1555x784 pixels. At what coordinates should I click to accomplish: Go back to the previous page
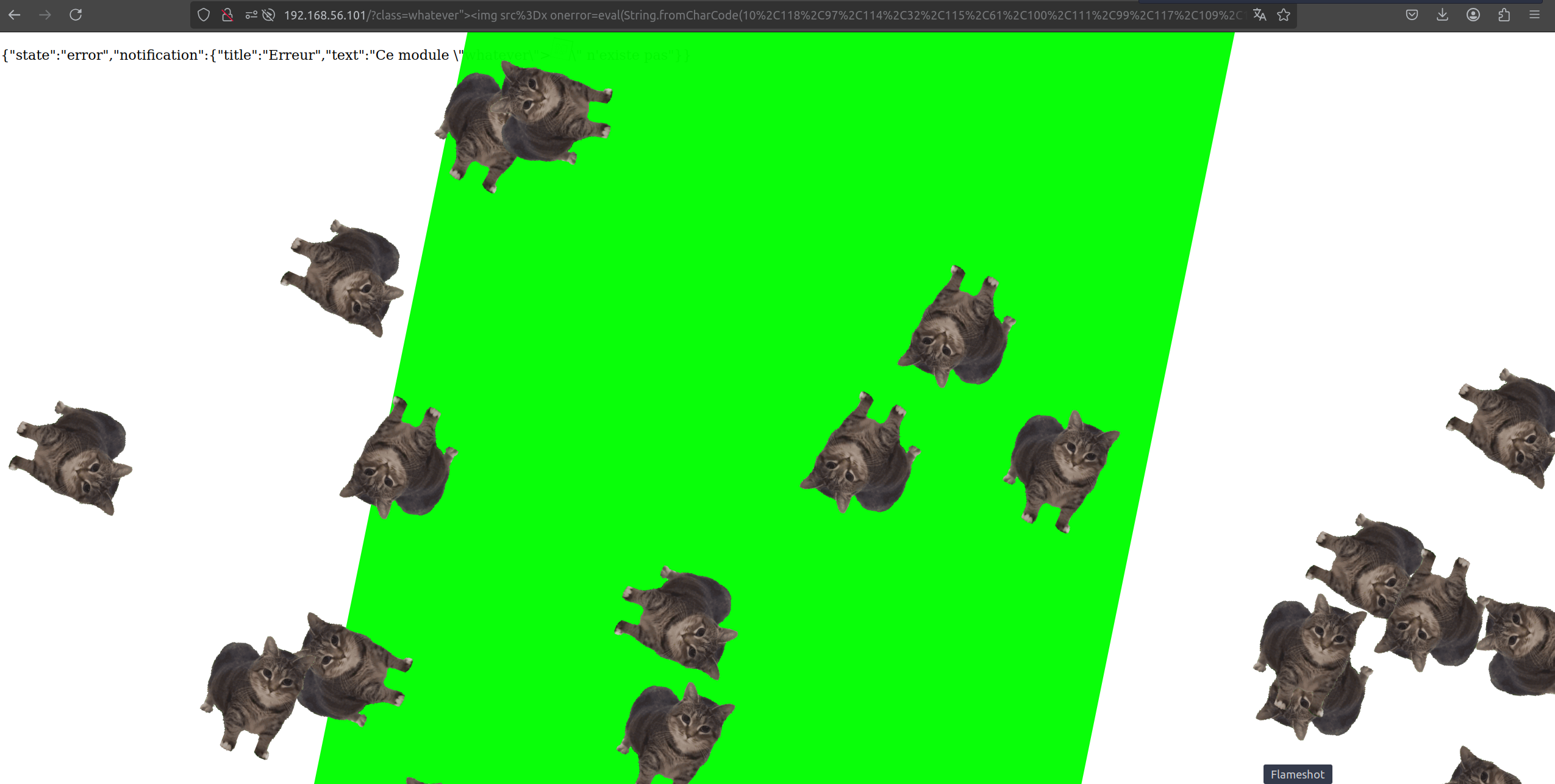click(15, 15)
